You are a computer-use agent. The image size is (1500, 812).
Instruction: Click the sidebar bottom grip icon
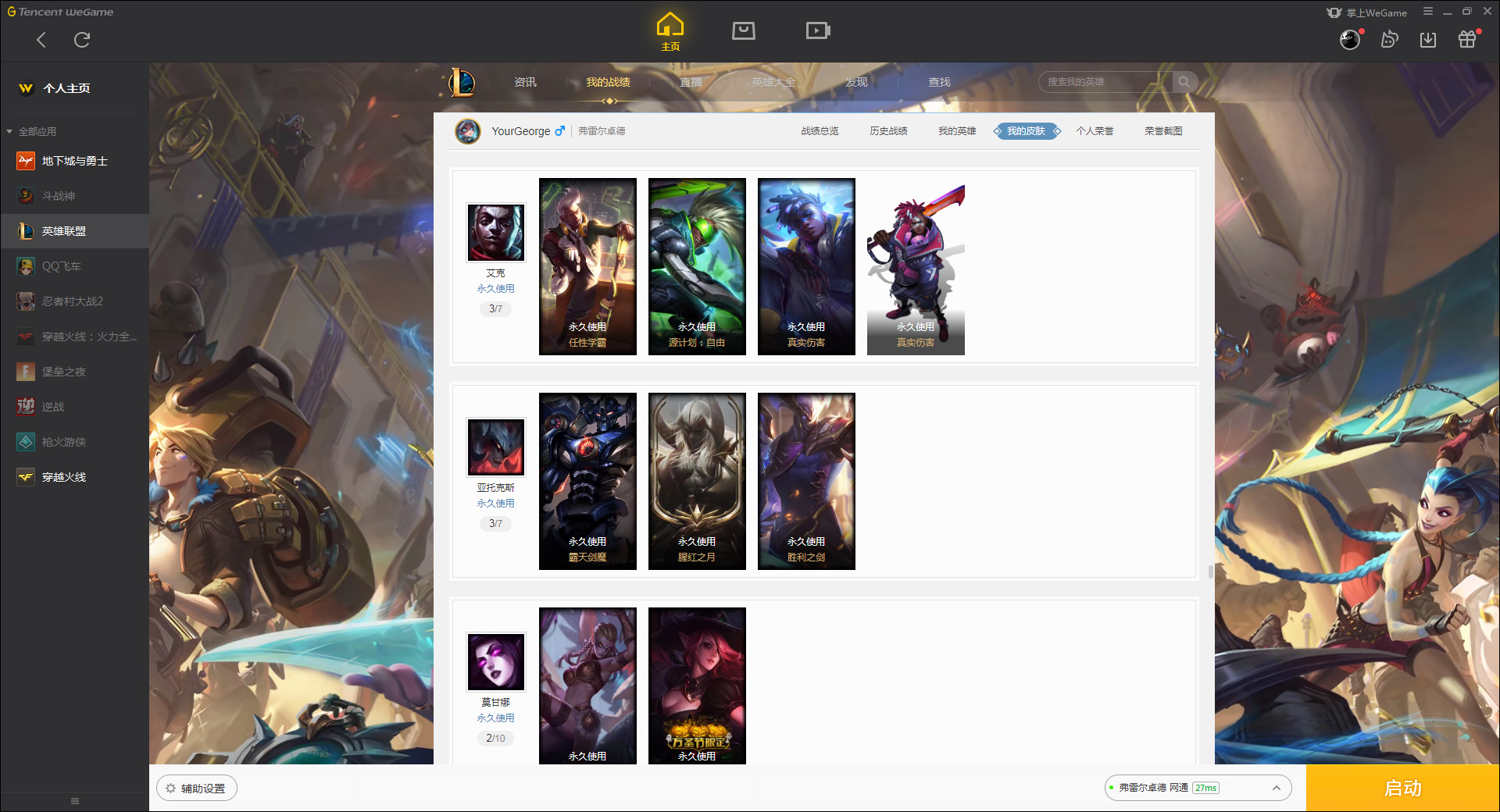[75, 801]
